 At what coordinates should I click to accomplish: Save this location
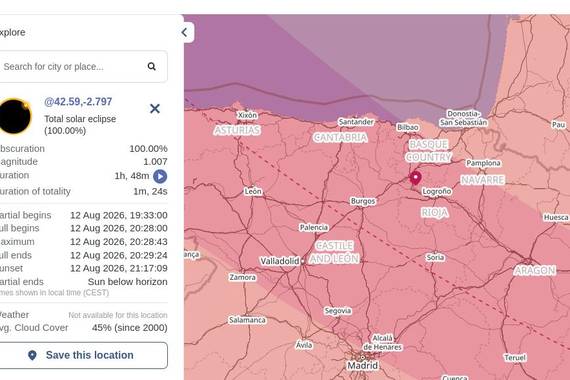pos(83,355)
